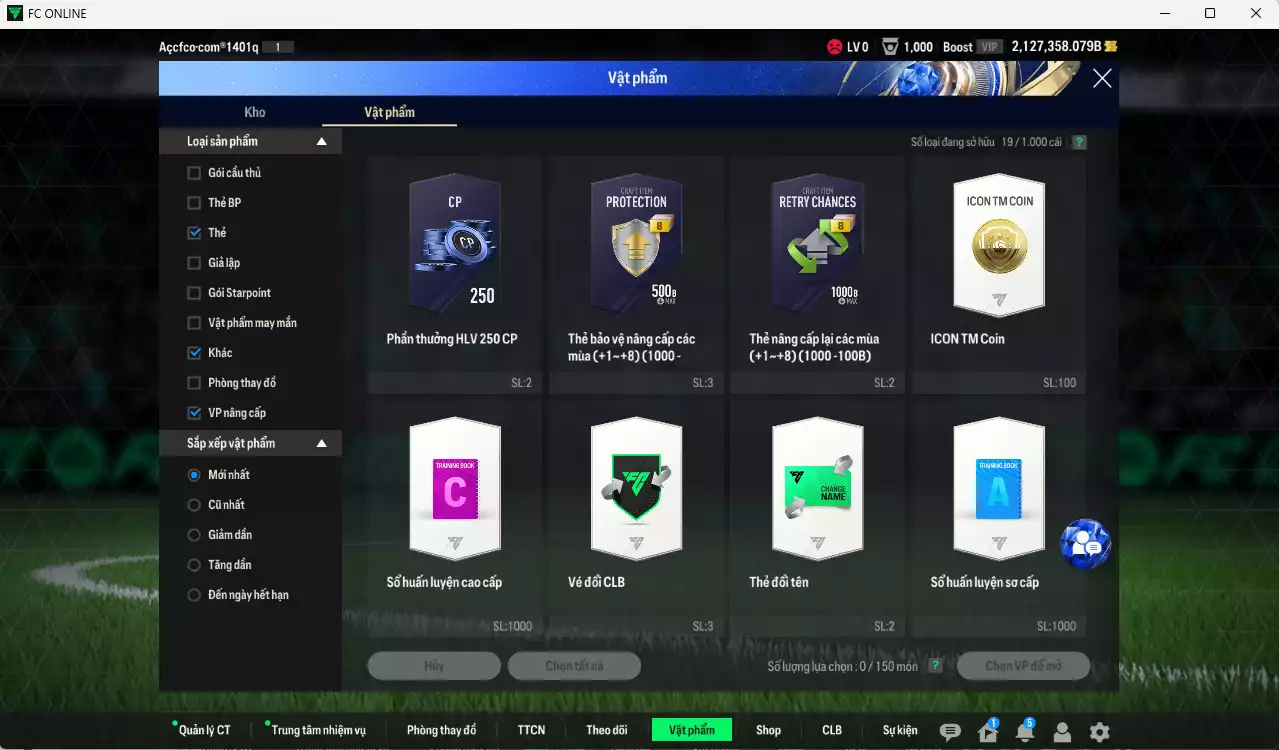Close the Vật phẩm panel with X
Image resolution: width=1279 pixels, height=750 pixels.
[x=1102, y=78]
